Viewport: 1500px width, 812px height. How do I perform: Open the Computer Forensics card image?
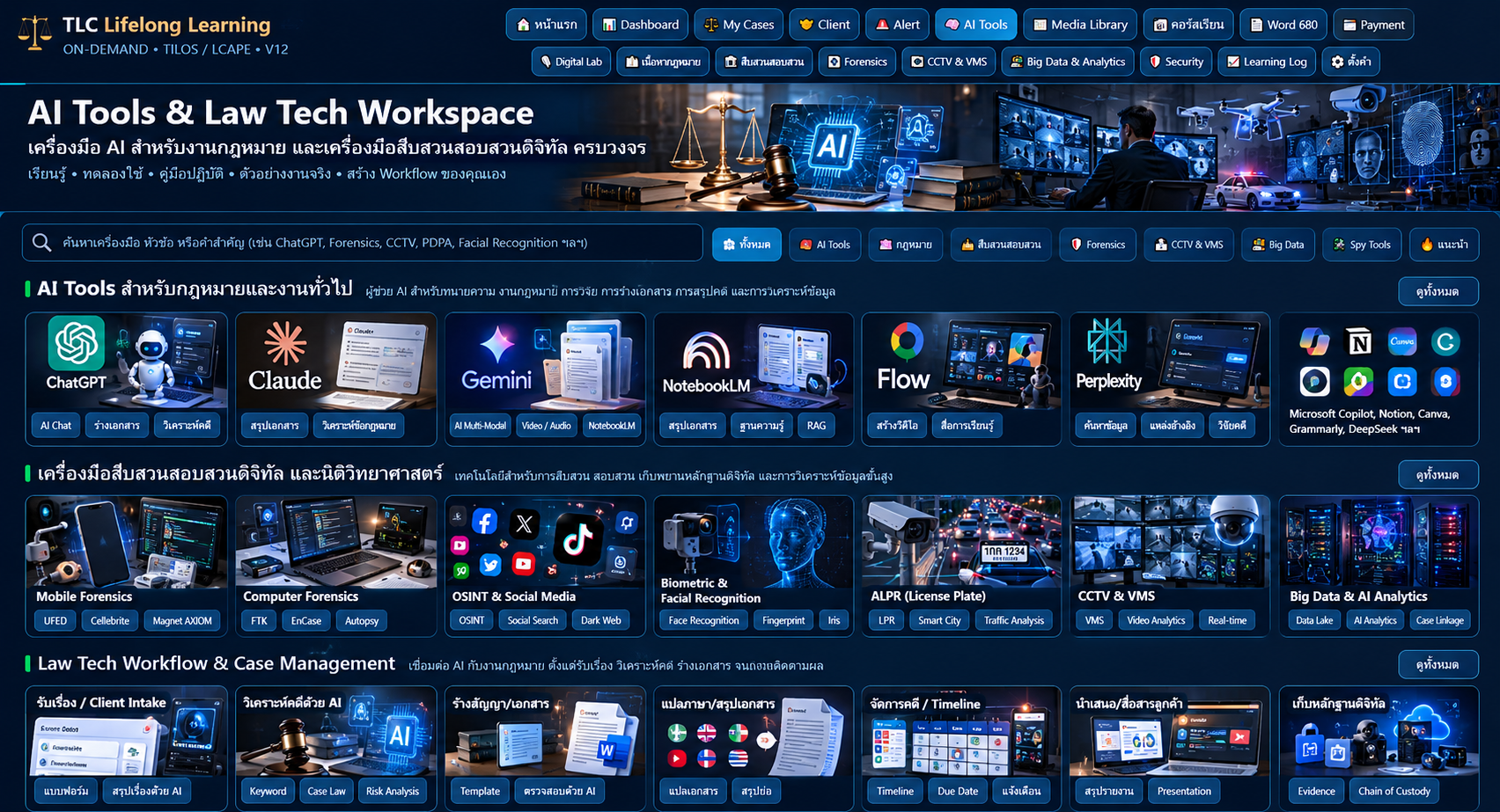(x=335, y=541)
